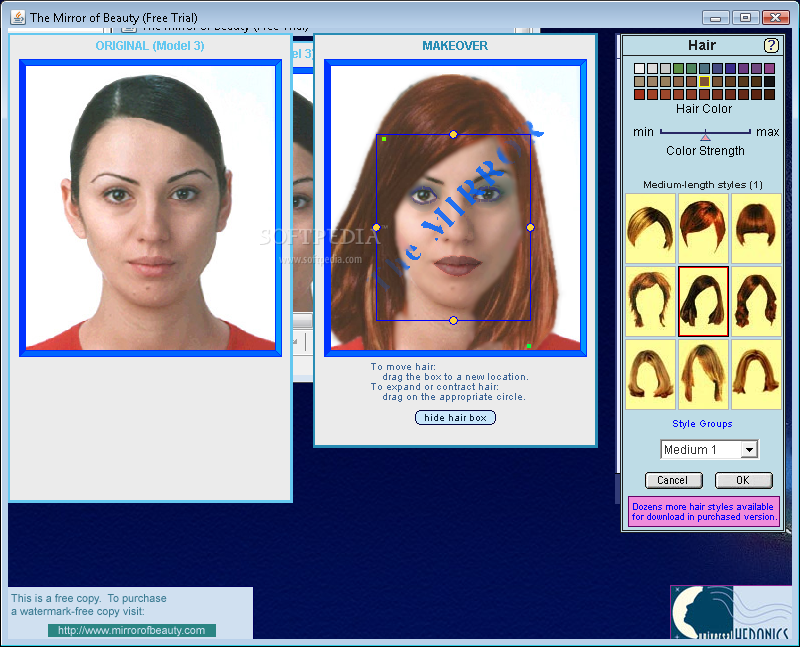Click the hair box top resize circle
The width and height of the screenshot is (800, 647).
[x=453, y=134]
